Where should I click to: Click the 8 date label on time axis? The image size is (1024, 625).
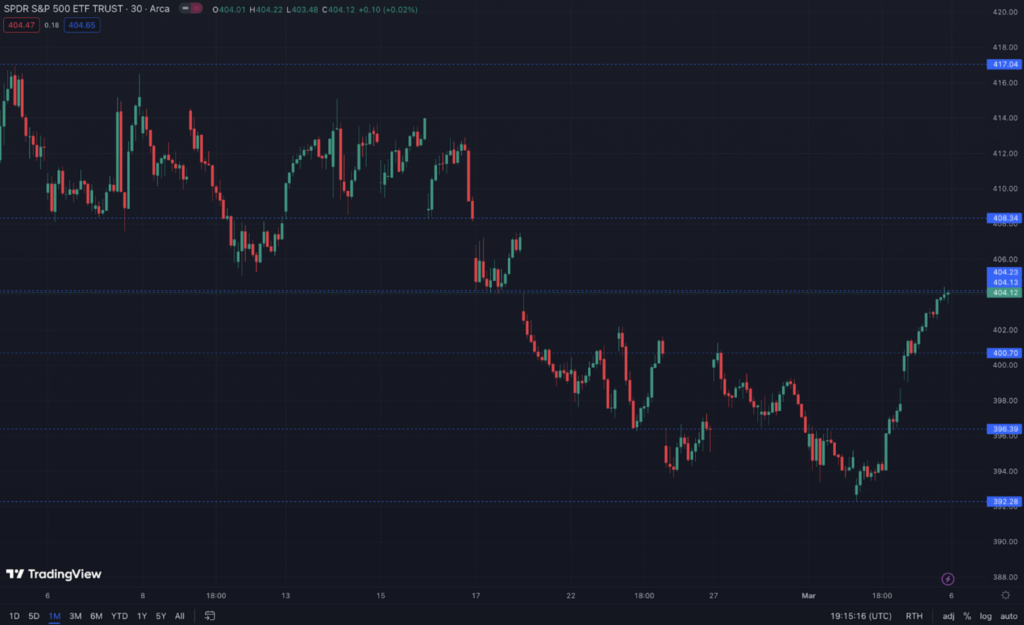point(142,596)
